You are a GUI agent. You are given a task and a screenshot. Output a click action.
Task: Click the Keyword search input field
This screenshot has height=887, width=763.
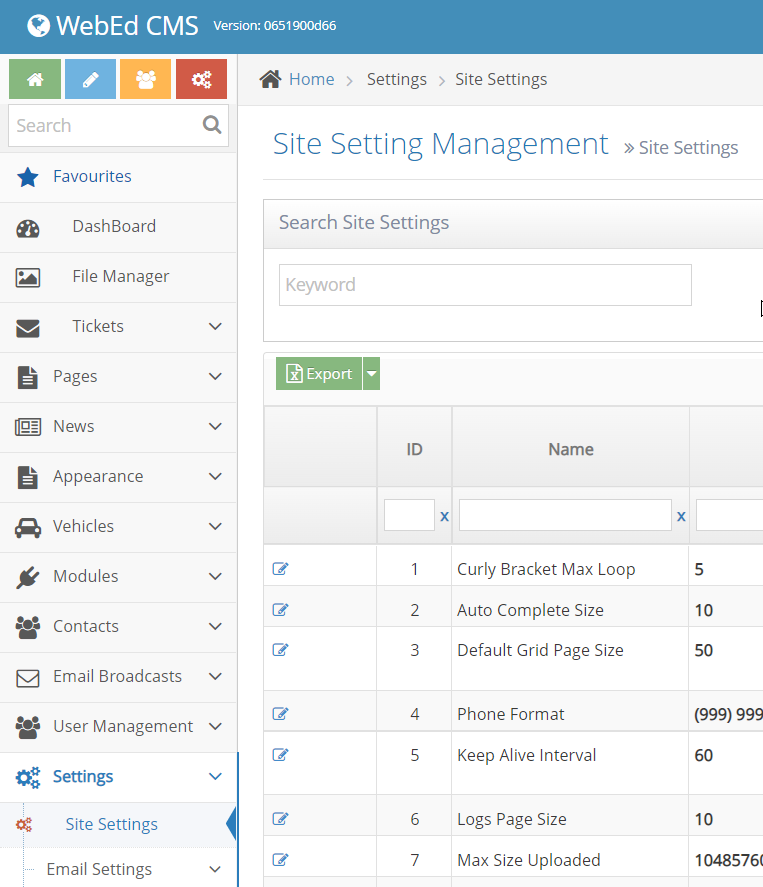pos(485,285)
